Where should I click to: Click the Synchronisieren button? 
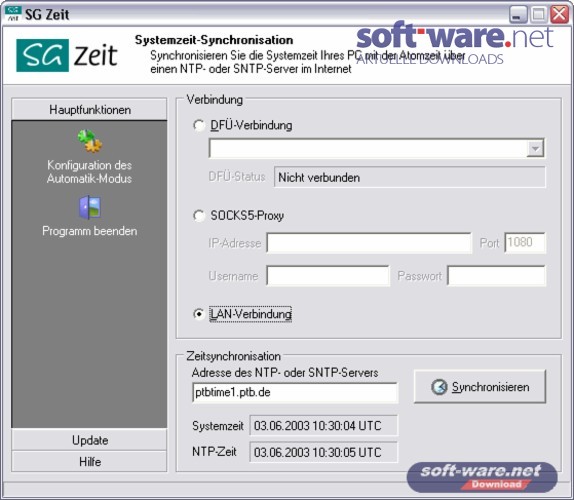tap(480, 387)
